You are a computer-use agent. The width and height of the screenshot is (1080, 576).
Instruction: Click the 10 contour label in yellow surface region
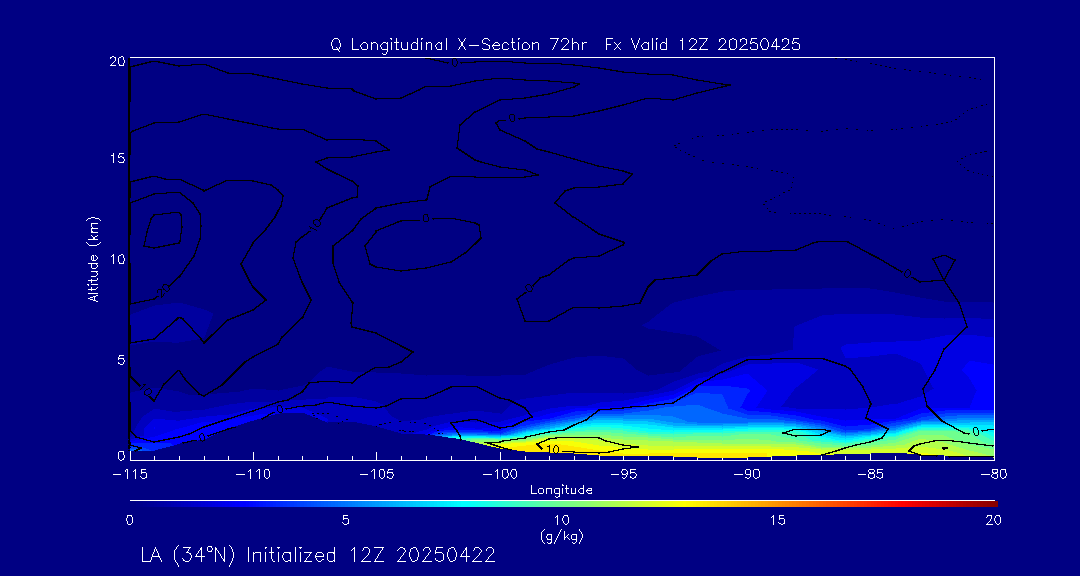pyautogui.click(x=552, y=449)
